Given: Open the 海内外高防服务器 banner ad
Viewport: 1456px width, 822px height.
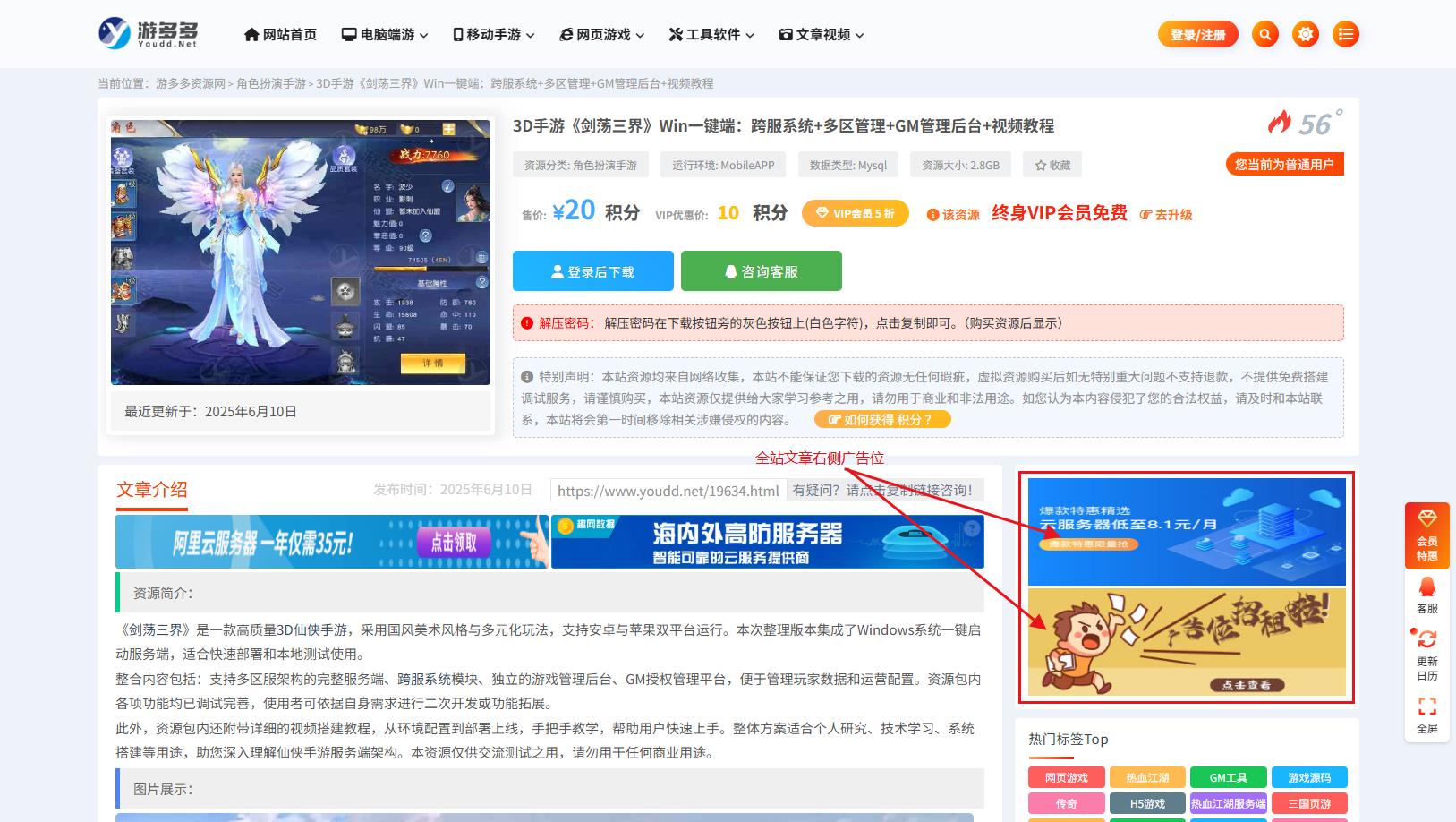Looking at the screenshot, I should pos(768,541).
